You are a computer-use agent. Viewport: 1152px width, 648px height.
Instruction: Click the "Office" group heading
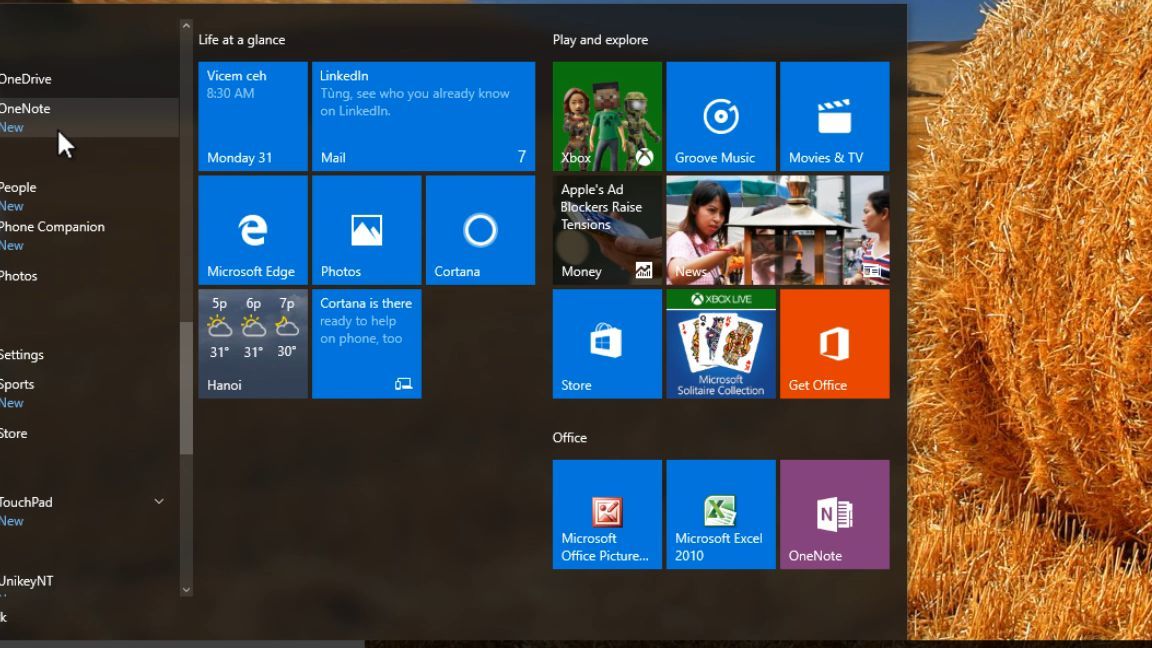point(569,437)
